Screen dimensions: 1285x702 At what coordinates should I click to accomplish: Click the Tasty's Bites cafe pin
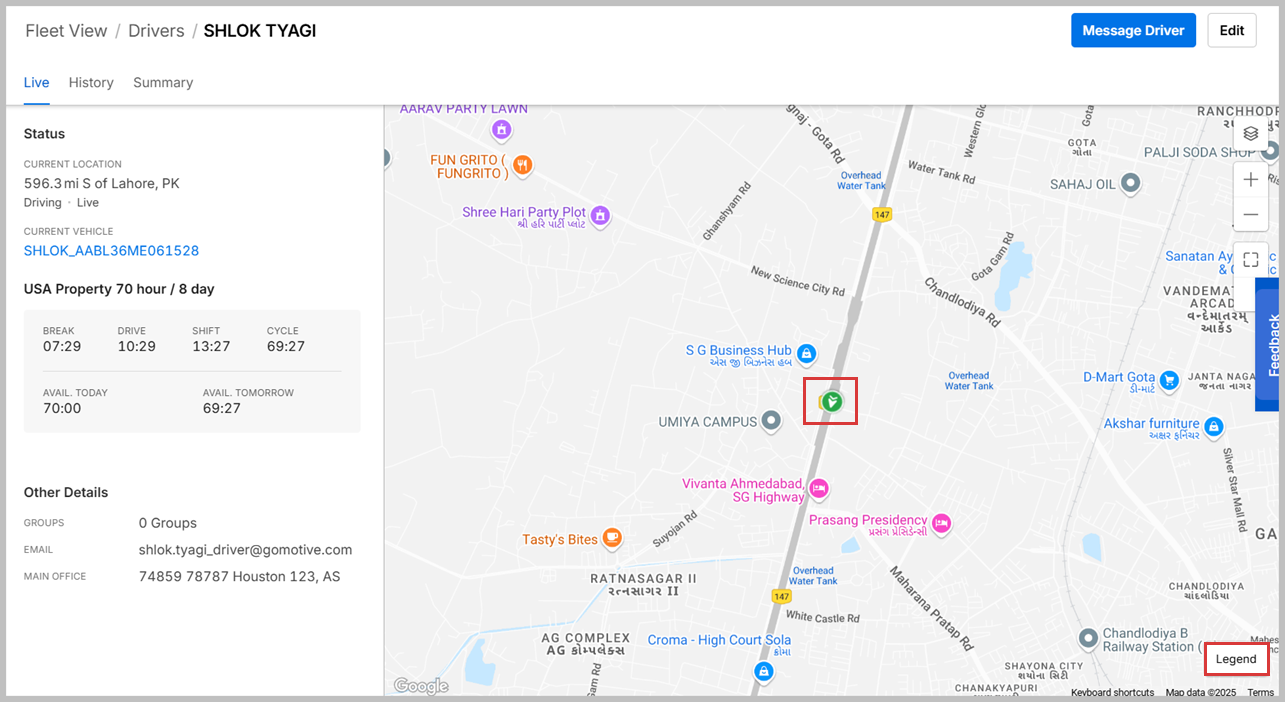click(612, 539)
